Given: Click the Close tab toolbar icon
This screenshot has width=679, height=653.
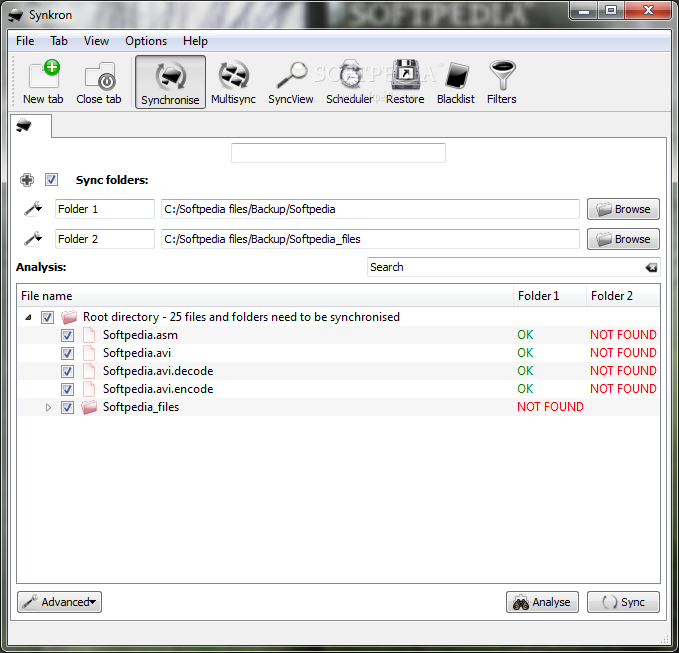Looking at the screenshot, I should click(99, 82).
